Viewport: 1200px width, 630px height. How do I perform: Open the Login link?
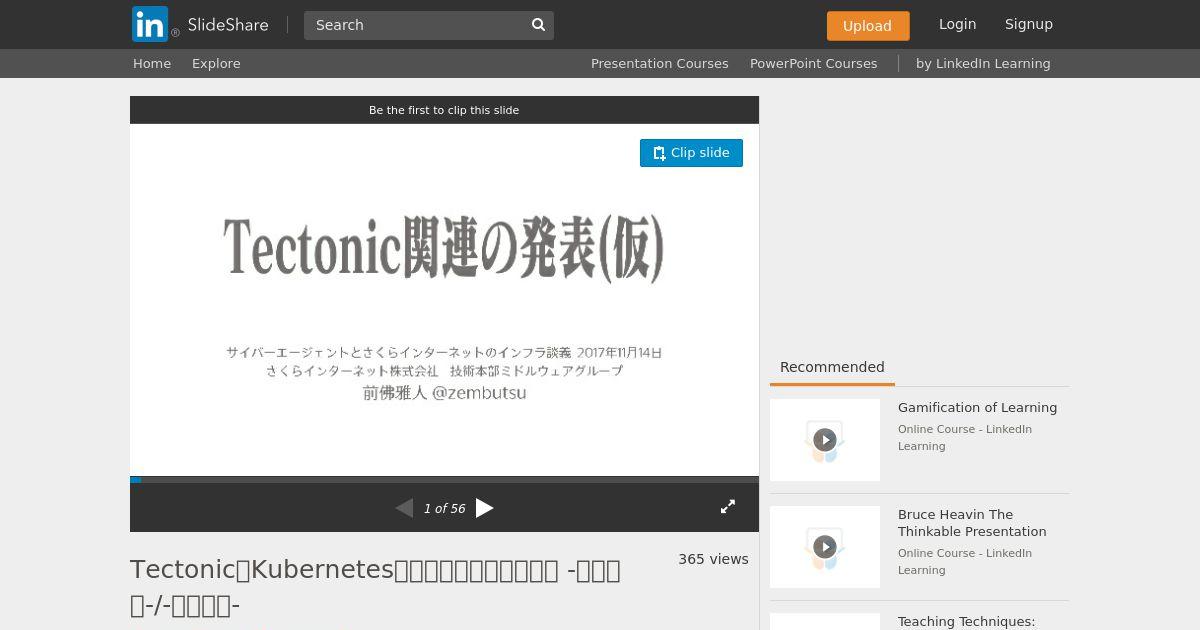pos(957,24)
